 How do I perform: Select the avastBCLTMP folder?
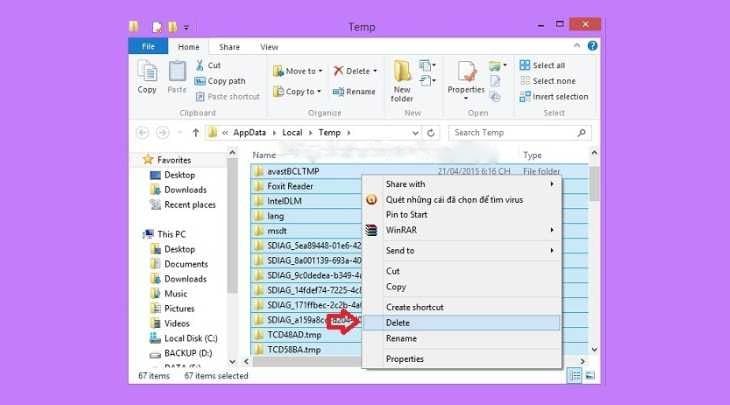[x=293, y=171]
